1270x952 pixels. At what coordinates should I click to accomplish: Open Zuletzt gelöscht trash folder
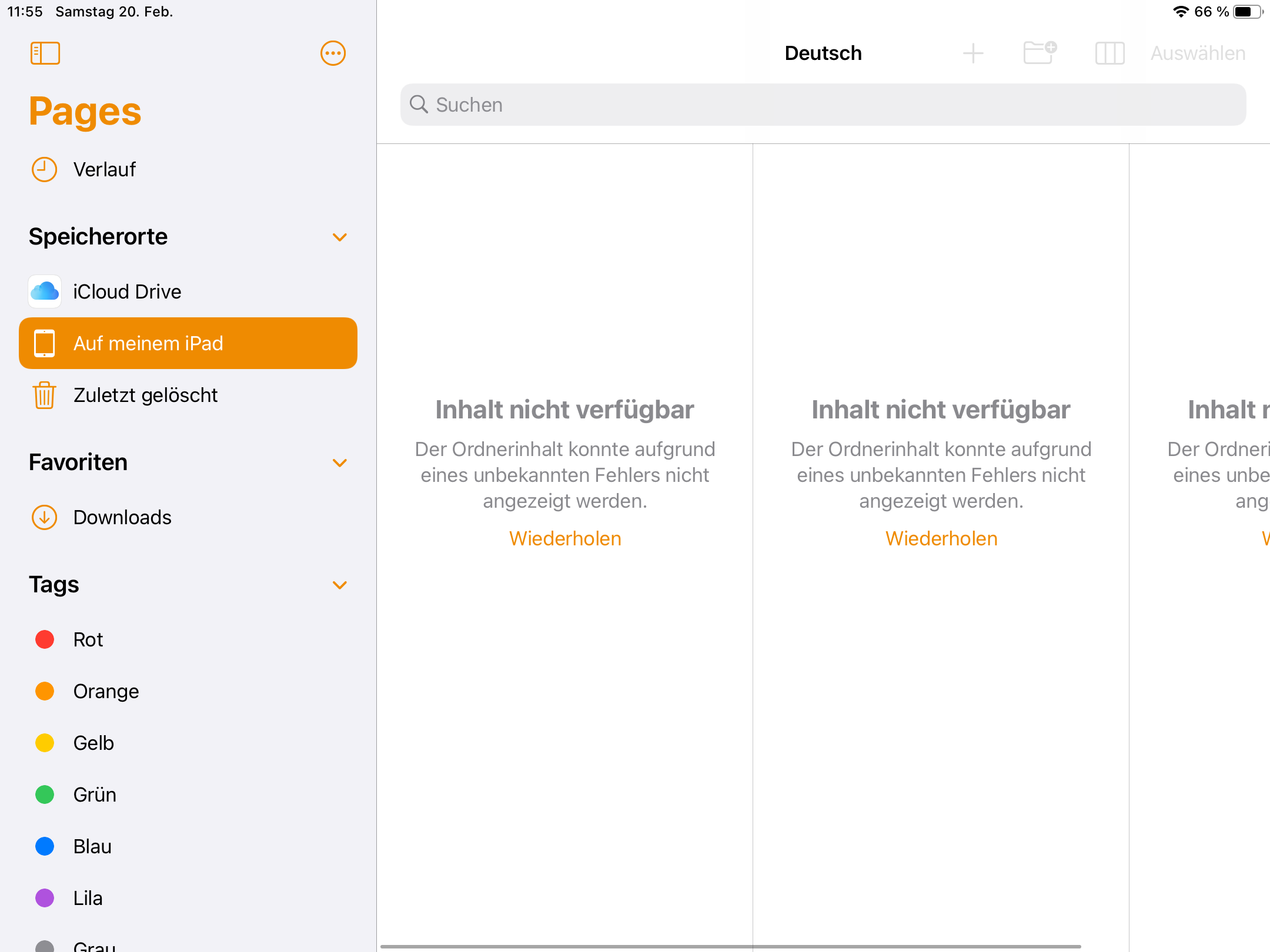pyautogui.click(x=145, y=395)
